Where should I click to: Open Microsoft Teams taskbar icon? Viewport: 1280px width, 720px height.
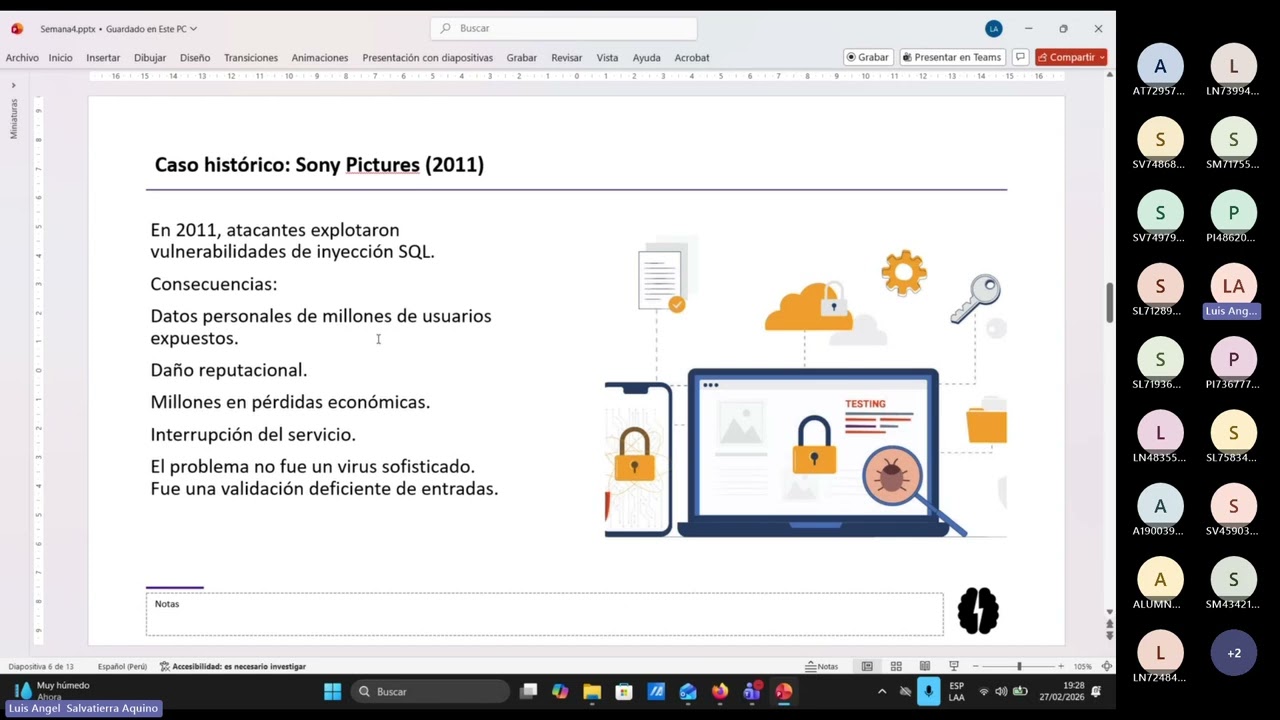(x=752, y=691)
